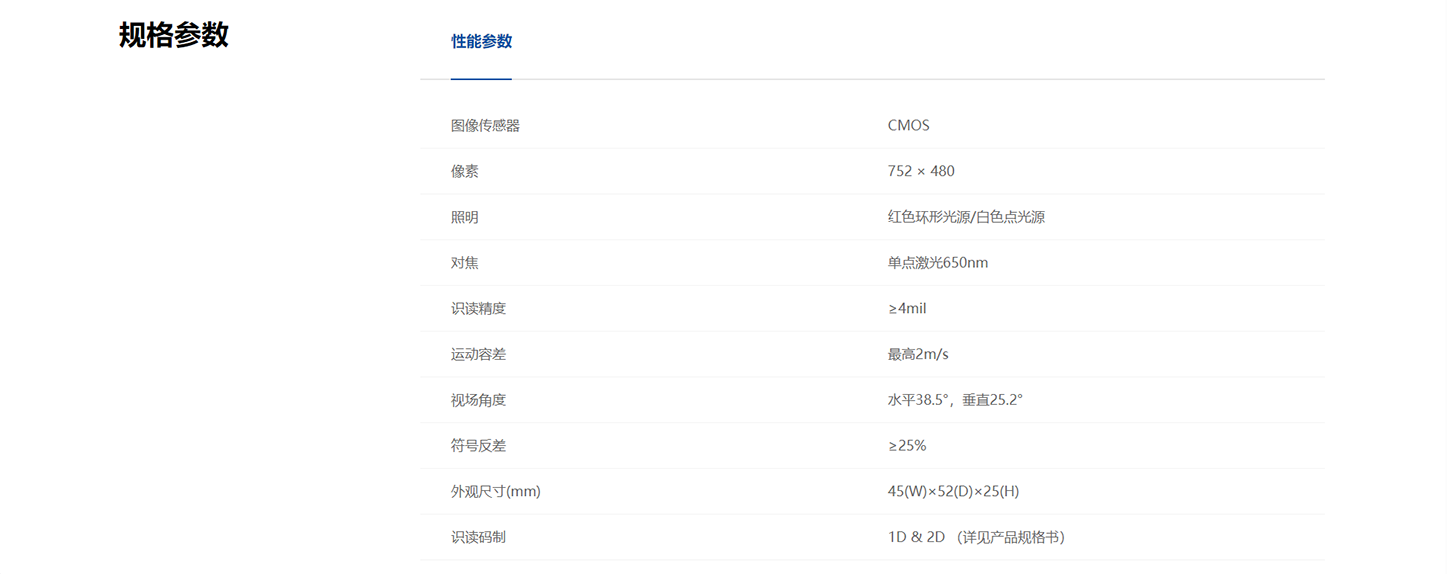Select the 最高2m/s value
Viewport: 1447px width, 574px height.
tap(918, 354)
